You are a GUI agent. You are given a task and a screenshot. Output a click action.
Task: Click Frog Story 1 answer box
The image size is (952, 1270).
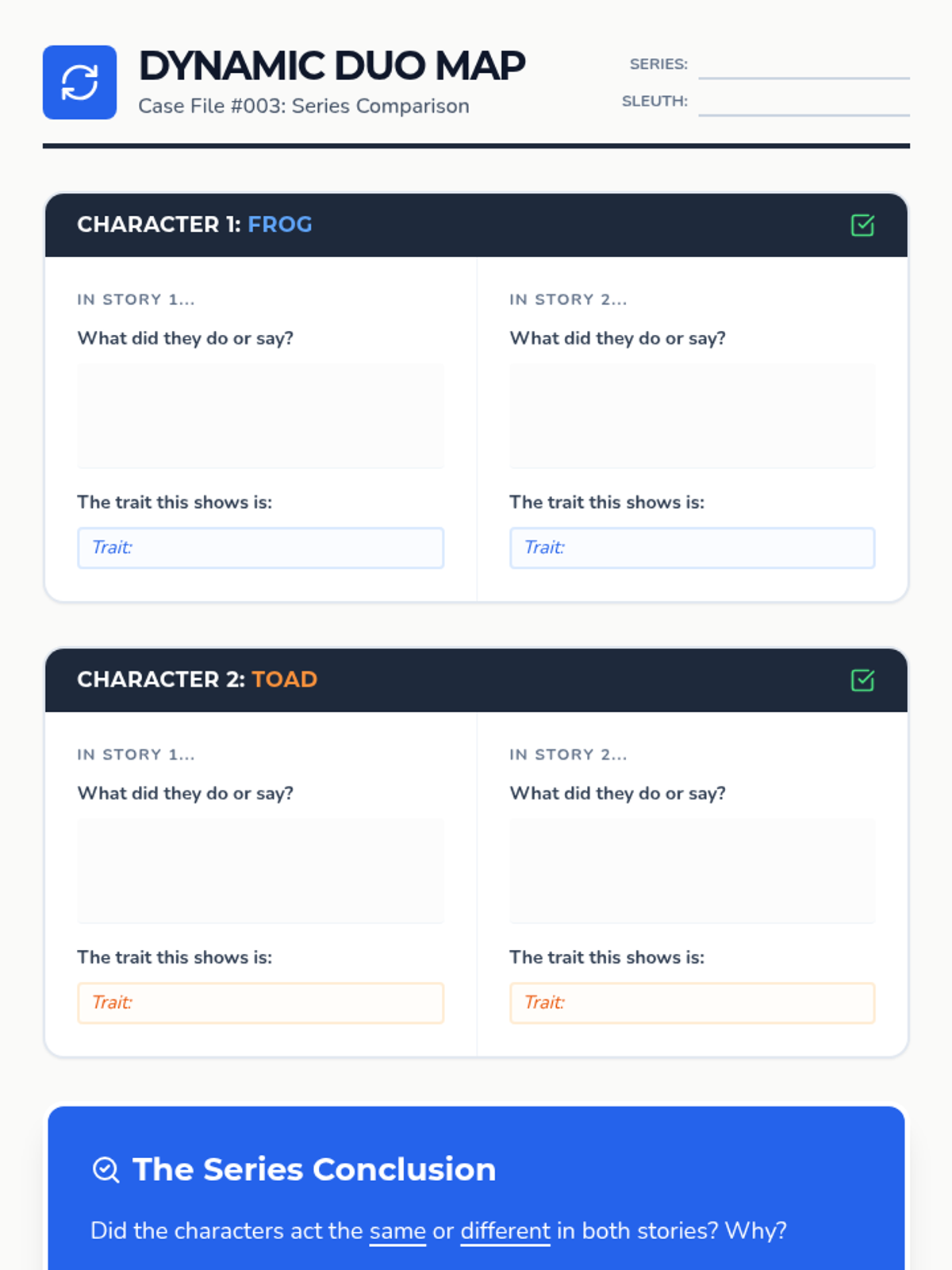(x=260, y=416)
